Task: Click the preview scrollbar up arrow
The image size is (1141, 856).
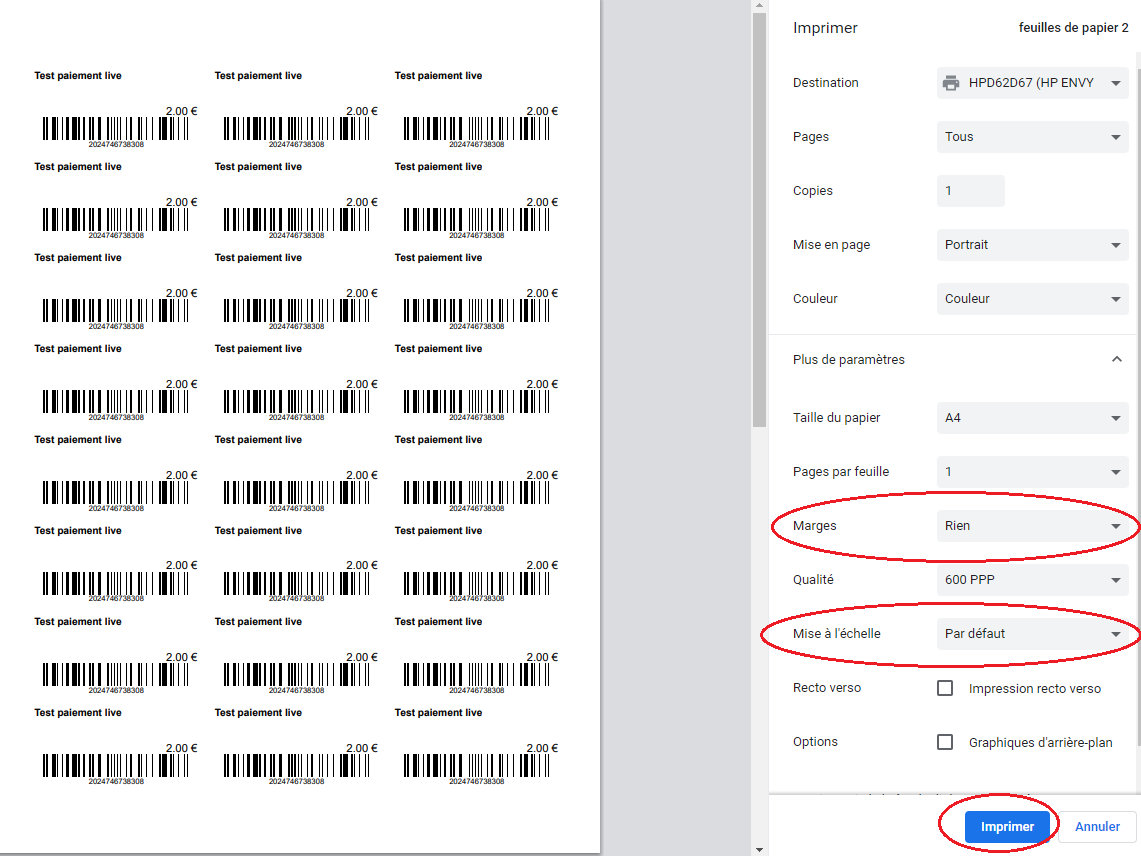Action: pyautogui.click(x=759, y=6)
